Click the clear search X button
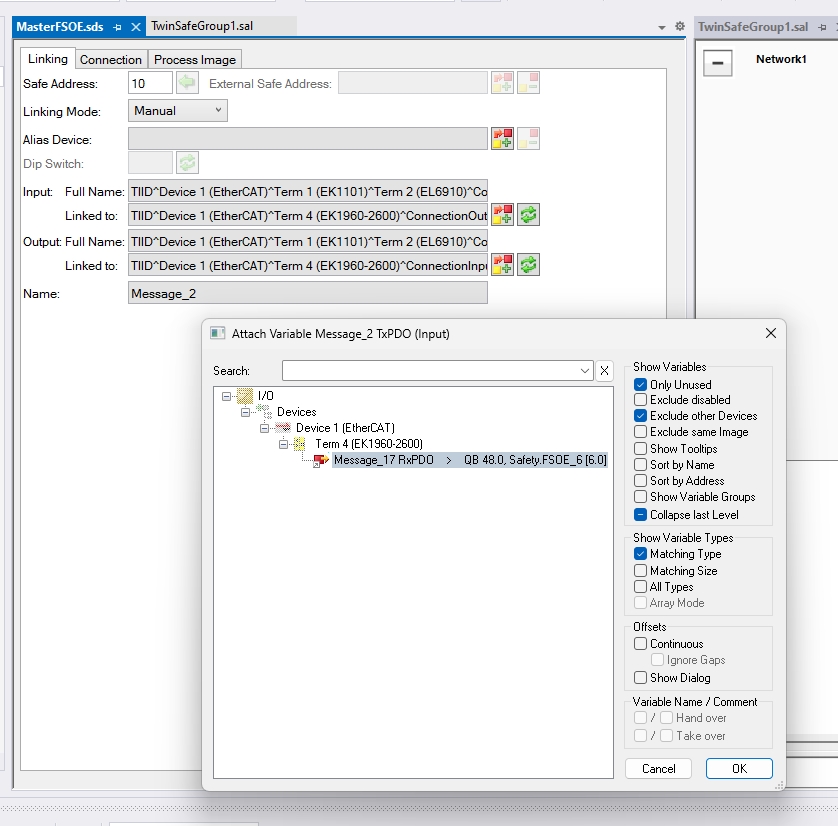Image resolution: width=838 pixels, height=826 pixels. 604,371
